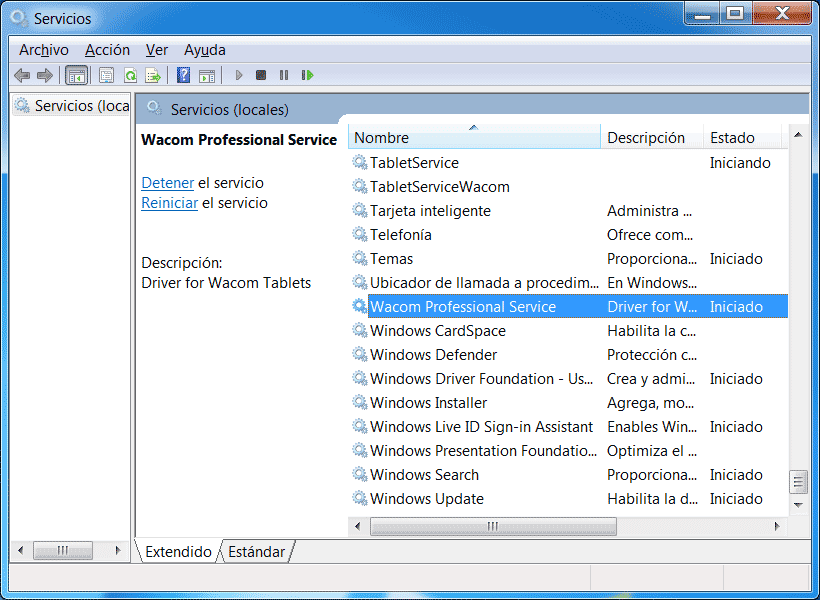Screen dimensions: 820x600
Task: Click the gear icon beside Telefonía
Action: point(359,235)
